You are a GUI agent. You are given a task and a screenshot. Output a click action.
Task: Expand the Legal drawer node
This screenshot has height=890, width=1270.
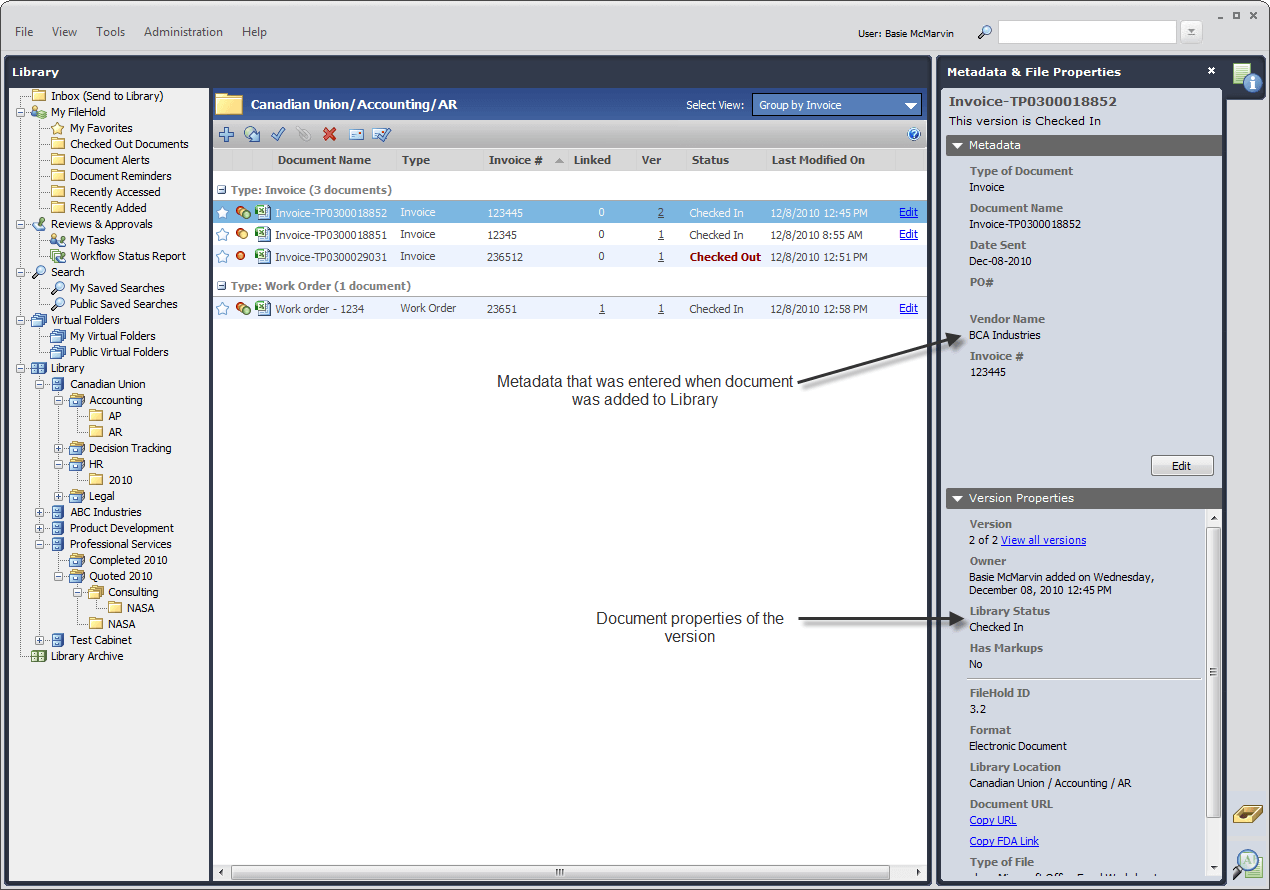point(59,496)
